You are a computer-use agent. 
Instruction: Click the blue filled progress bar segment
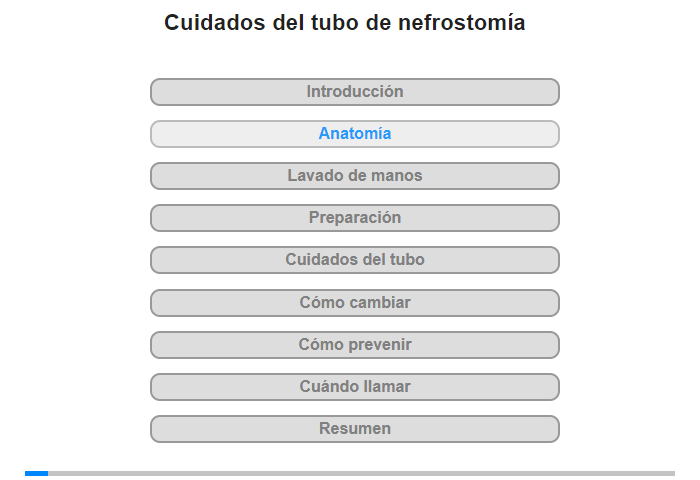tap(37, 473)
